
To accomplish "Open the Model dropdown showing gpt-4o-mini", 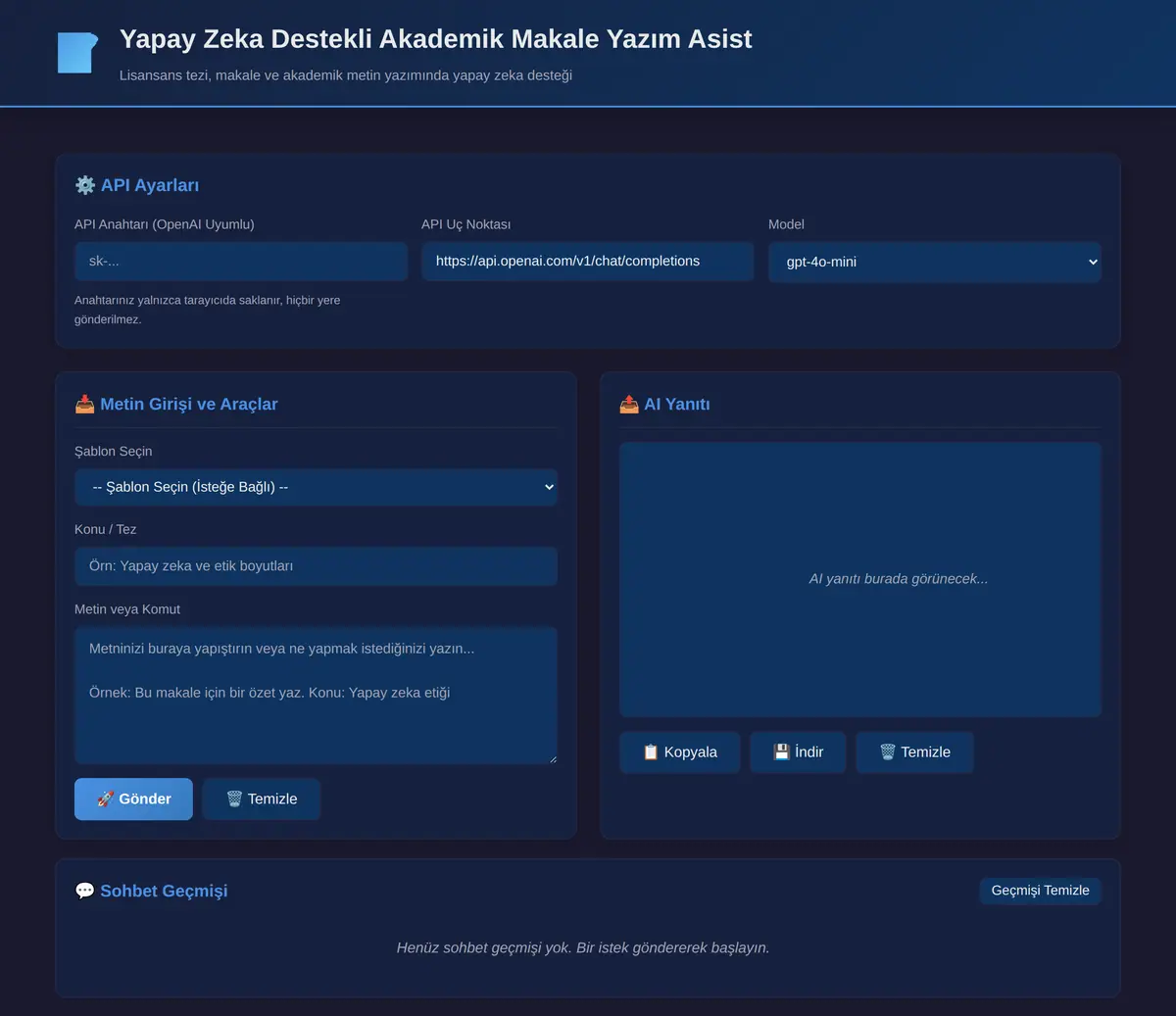I will point(935,263).
